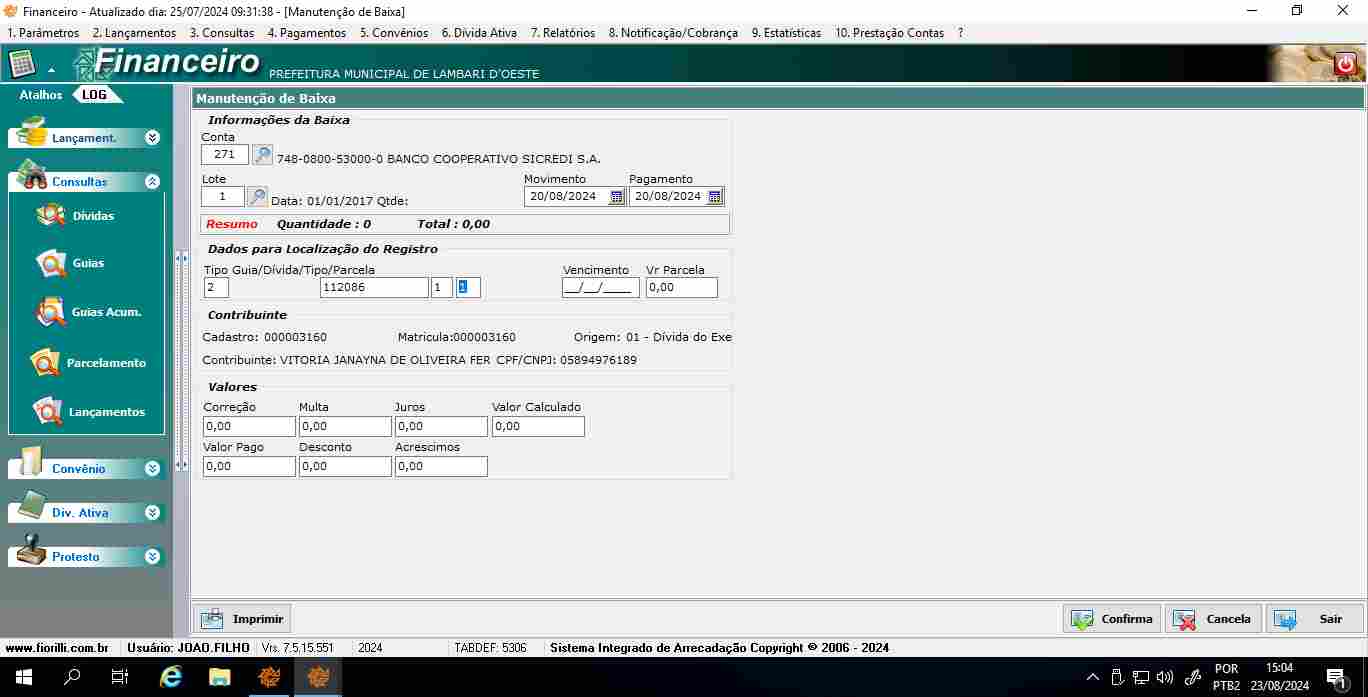1368x697 pixels.
Task: Click the Tipo Guia field showing 2
Action: click(216, 288)
